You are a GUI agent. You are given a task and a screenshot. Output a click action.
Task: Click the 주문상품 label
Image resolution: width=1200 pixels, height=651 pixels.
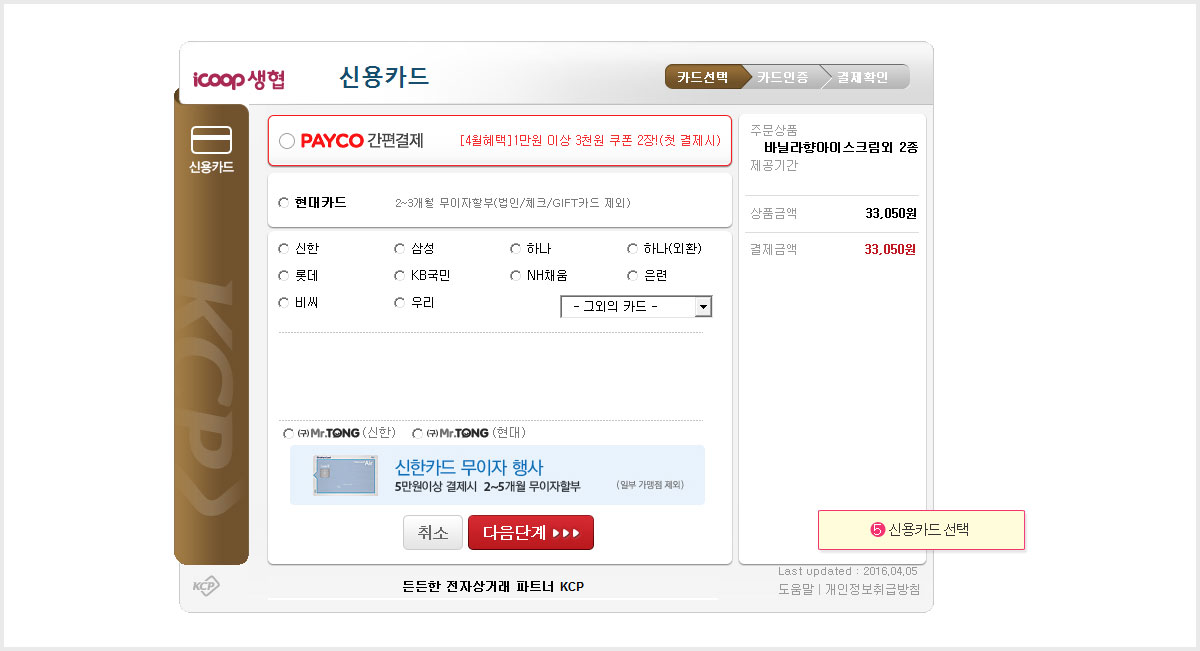774,130
